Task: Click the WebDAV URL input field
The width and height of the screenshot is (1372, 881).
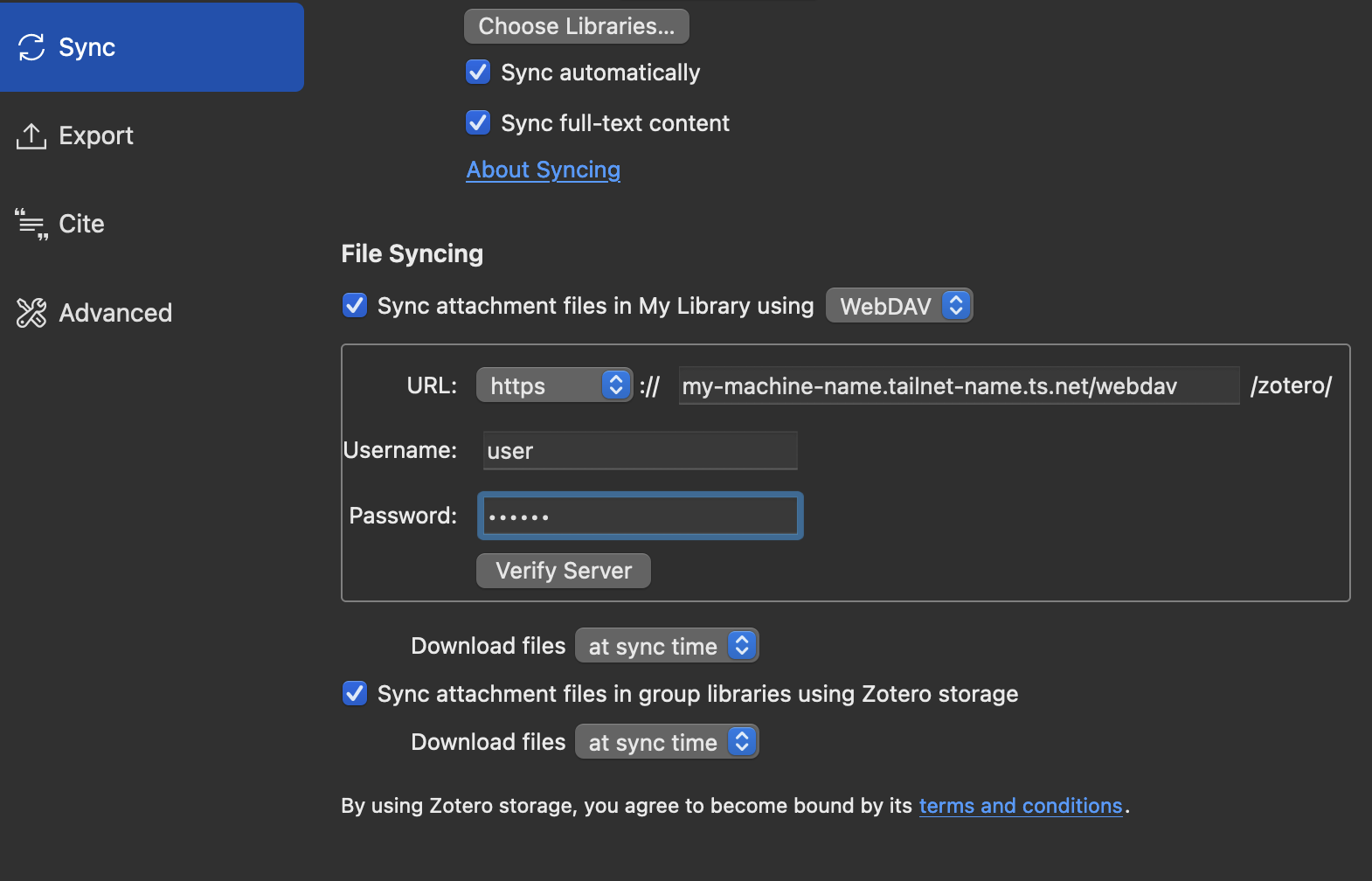Action: 959,385
